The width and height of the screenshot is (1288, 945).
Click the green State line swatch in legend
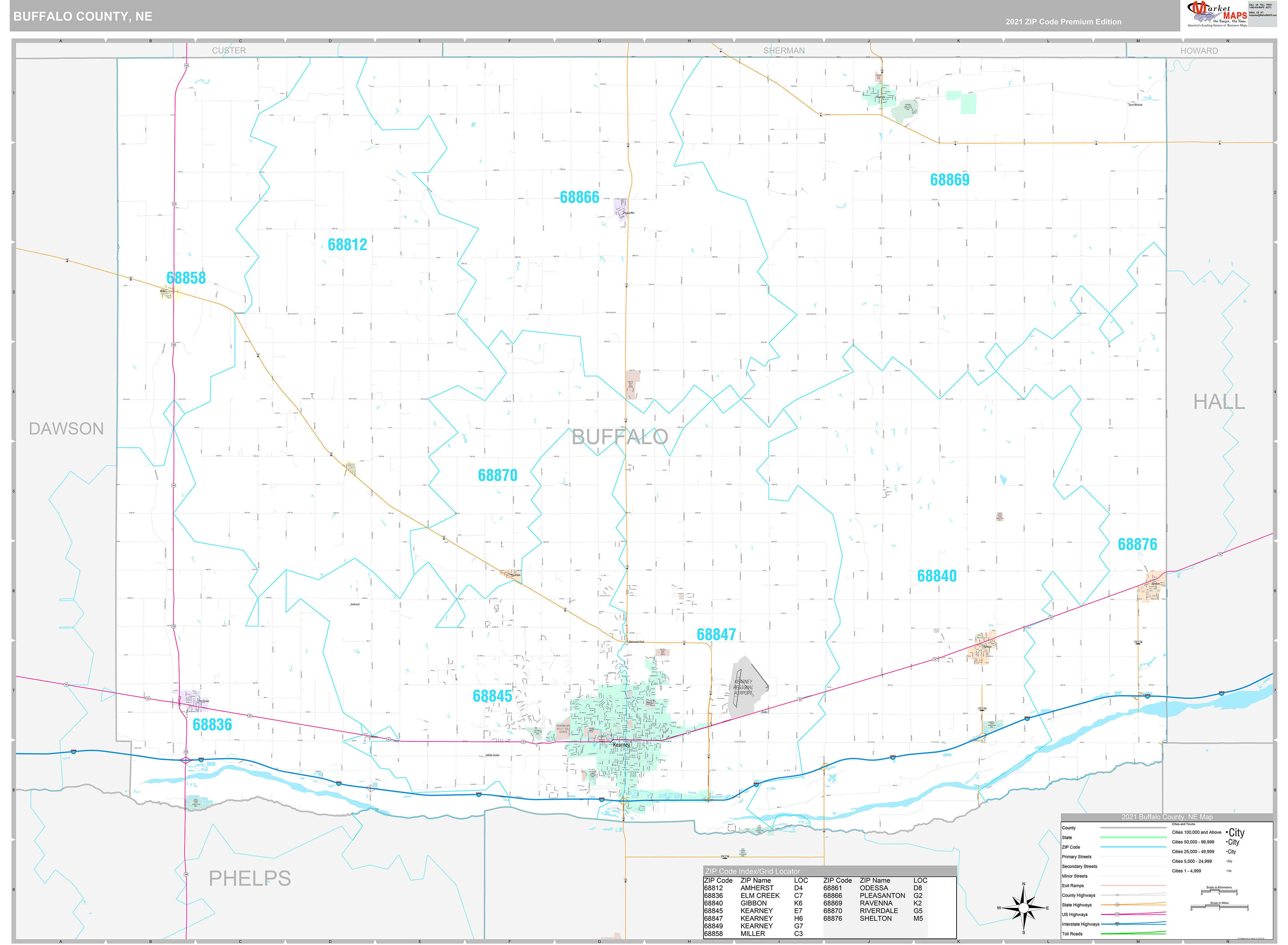[1133, 837]
